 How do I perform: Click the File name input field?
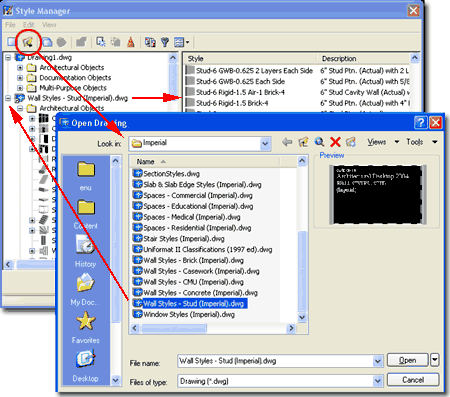click(275, 361)
